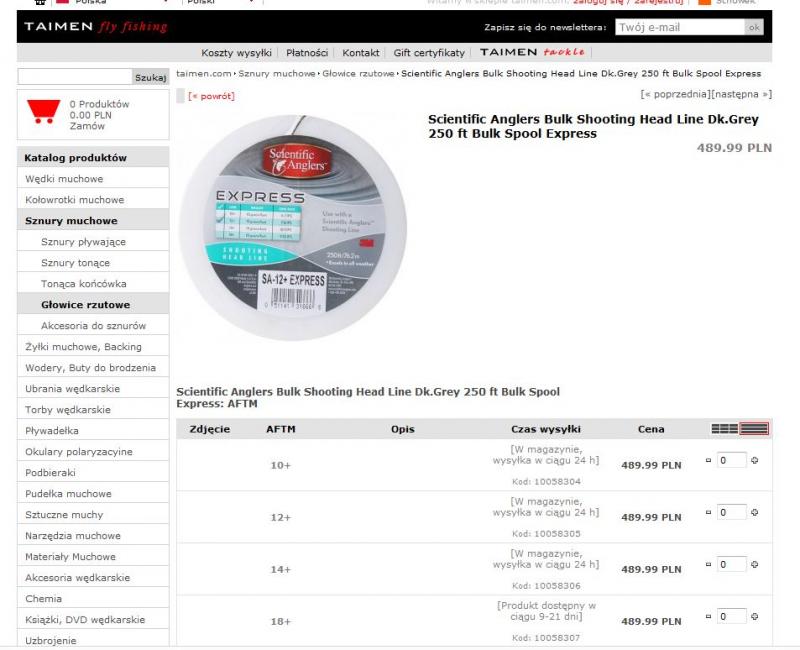
Task: Click the TAIMEN fly fishing logo
Action: (96, 27)
